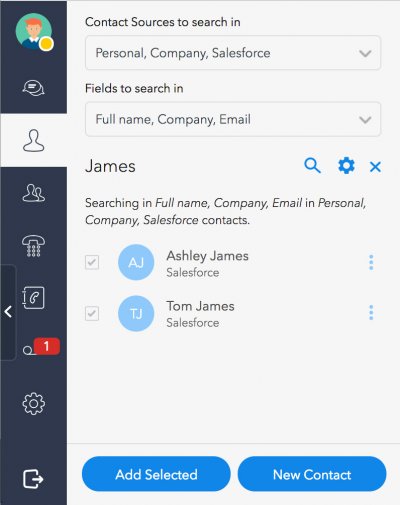Open the sidebar settings gear
The height and width of the screenshot is (505, 400).
[x=33, y=404]
